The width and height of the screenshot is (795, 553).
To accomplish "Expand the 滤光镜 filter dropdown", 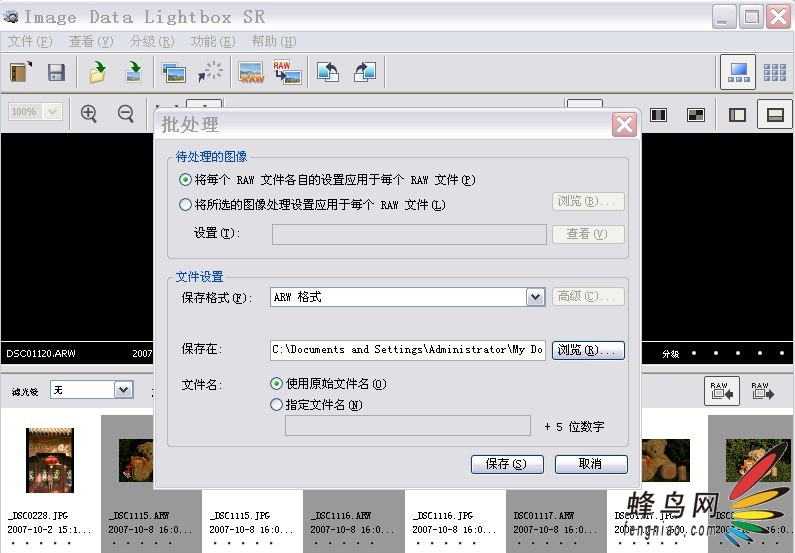I will pos(124,389).
